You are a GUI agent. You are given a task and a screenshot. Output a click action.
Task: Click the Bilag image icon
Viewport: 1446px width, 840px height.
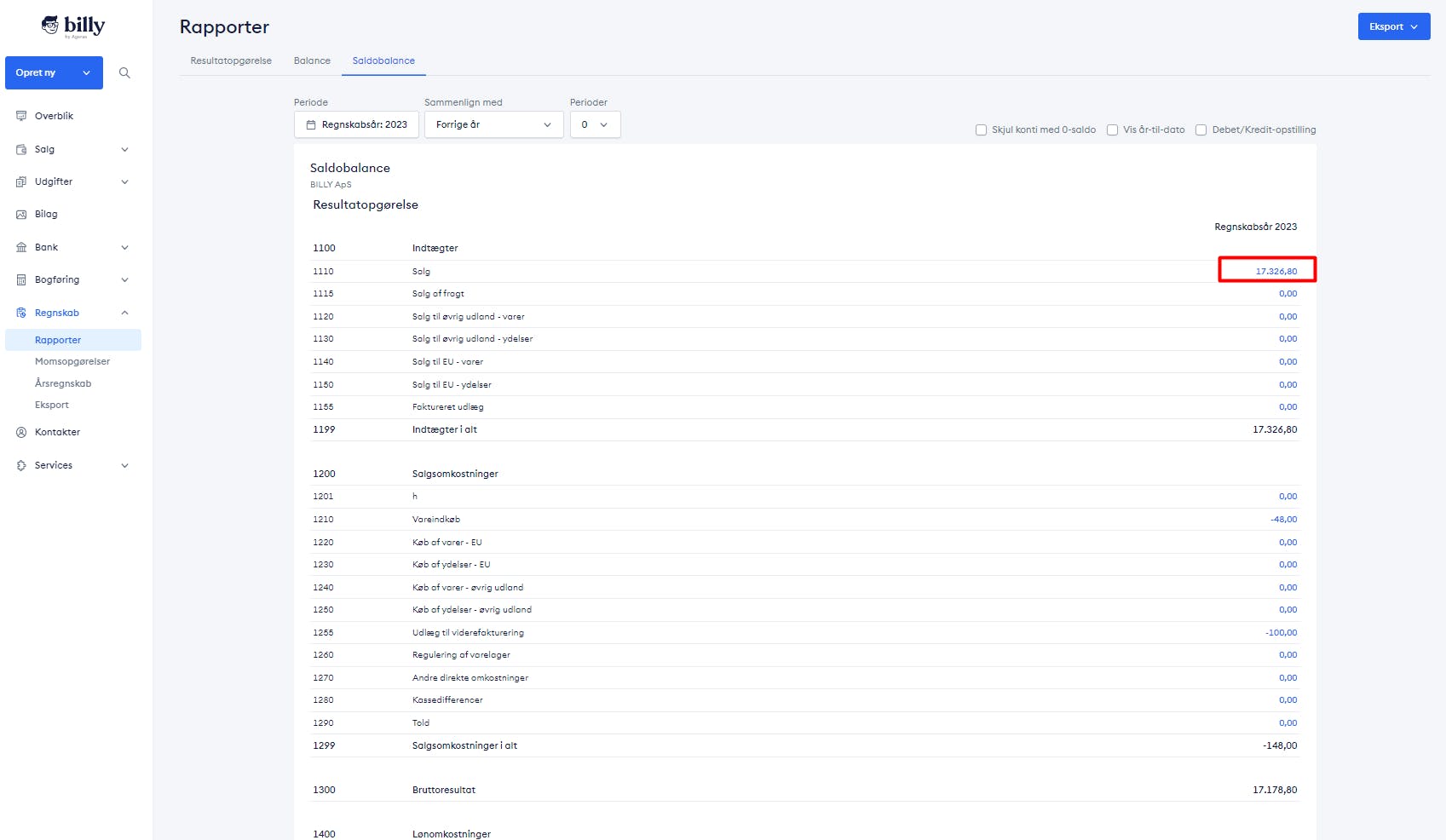click(x=21, y=215)
